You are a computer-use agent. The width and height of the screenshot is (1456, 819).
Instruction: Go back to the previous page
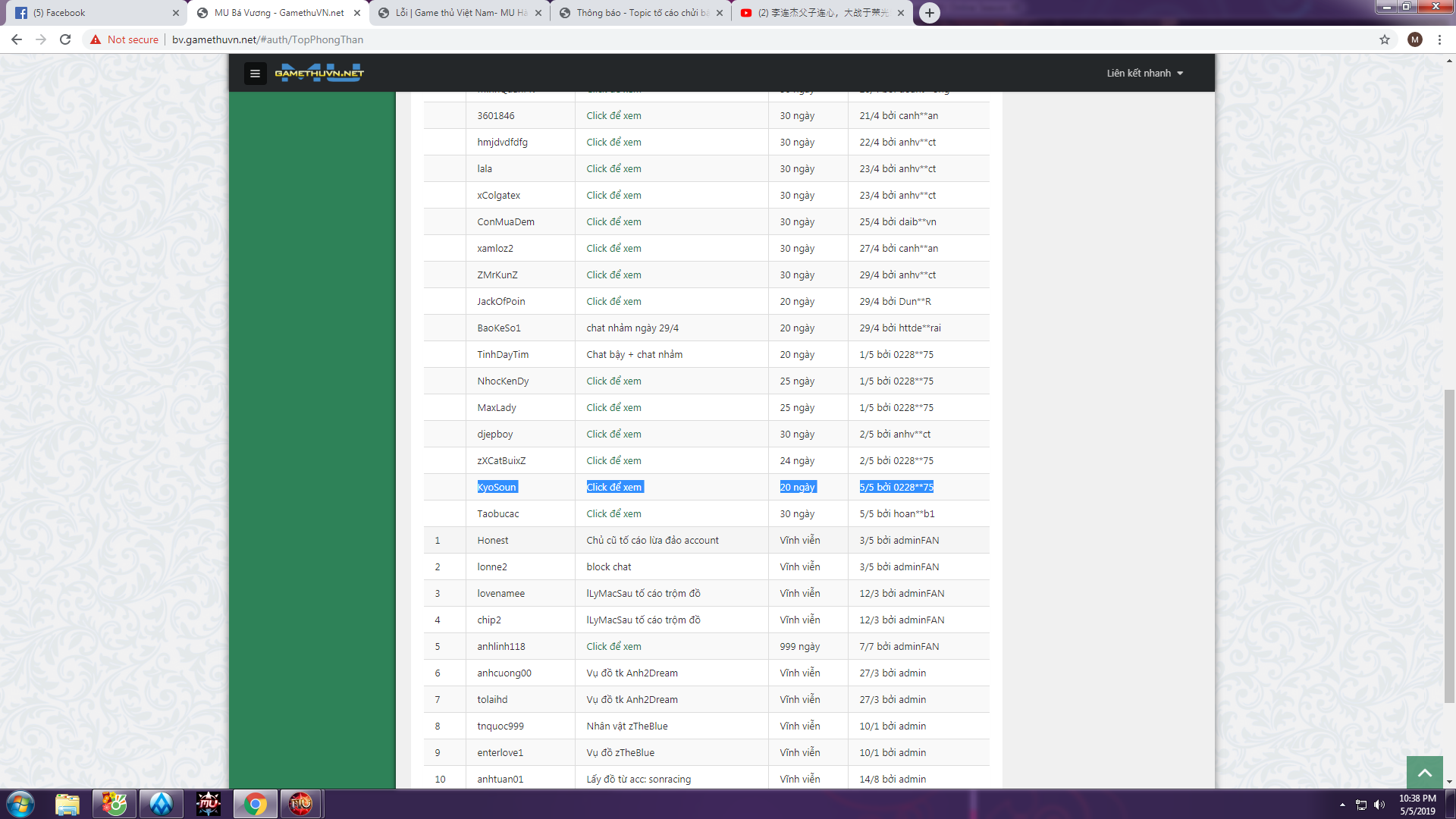pos(17,39)
